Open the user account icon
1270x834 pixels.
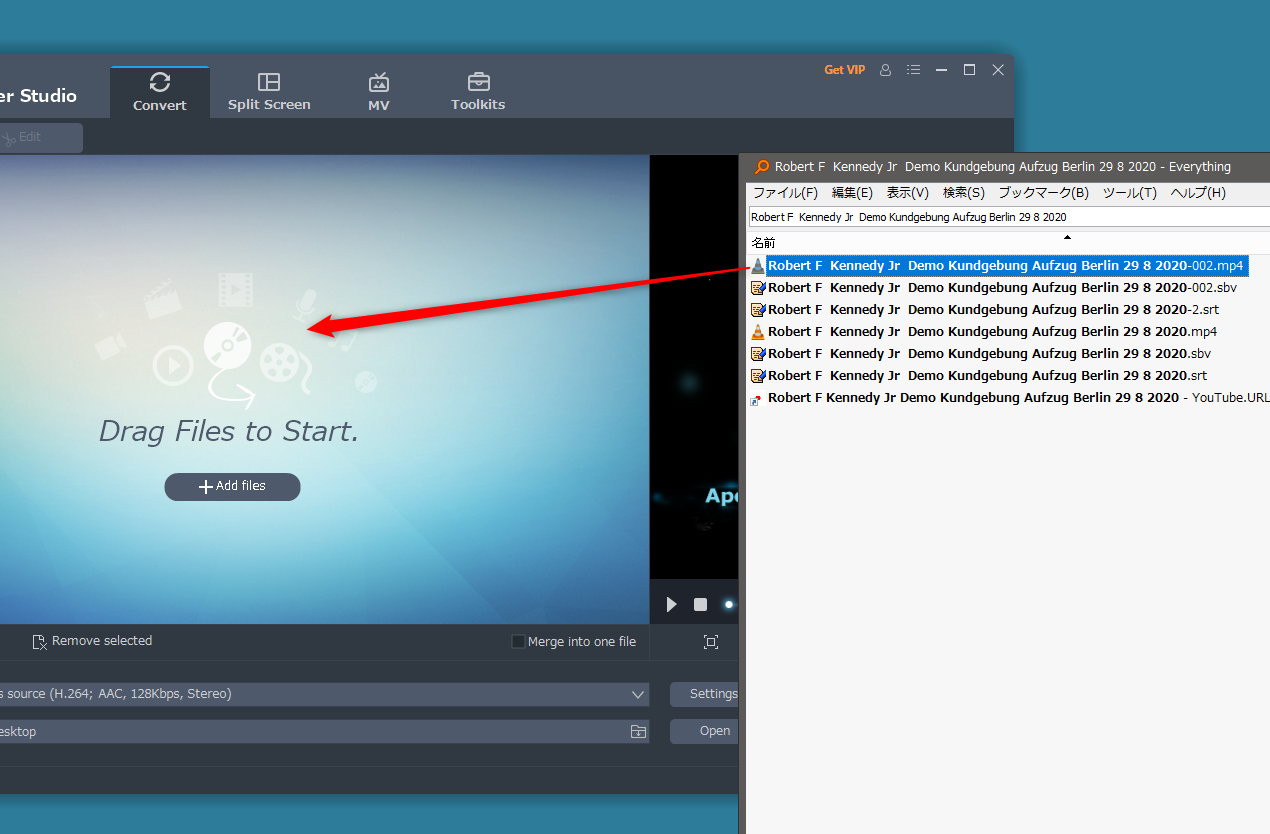pos(885,70)
